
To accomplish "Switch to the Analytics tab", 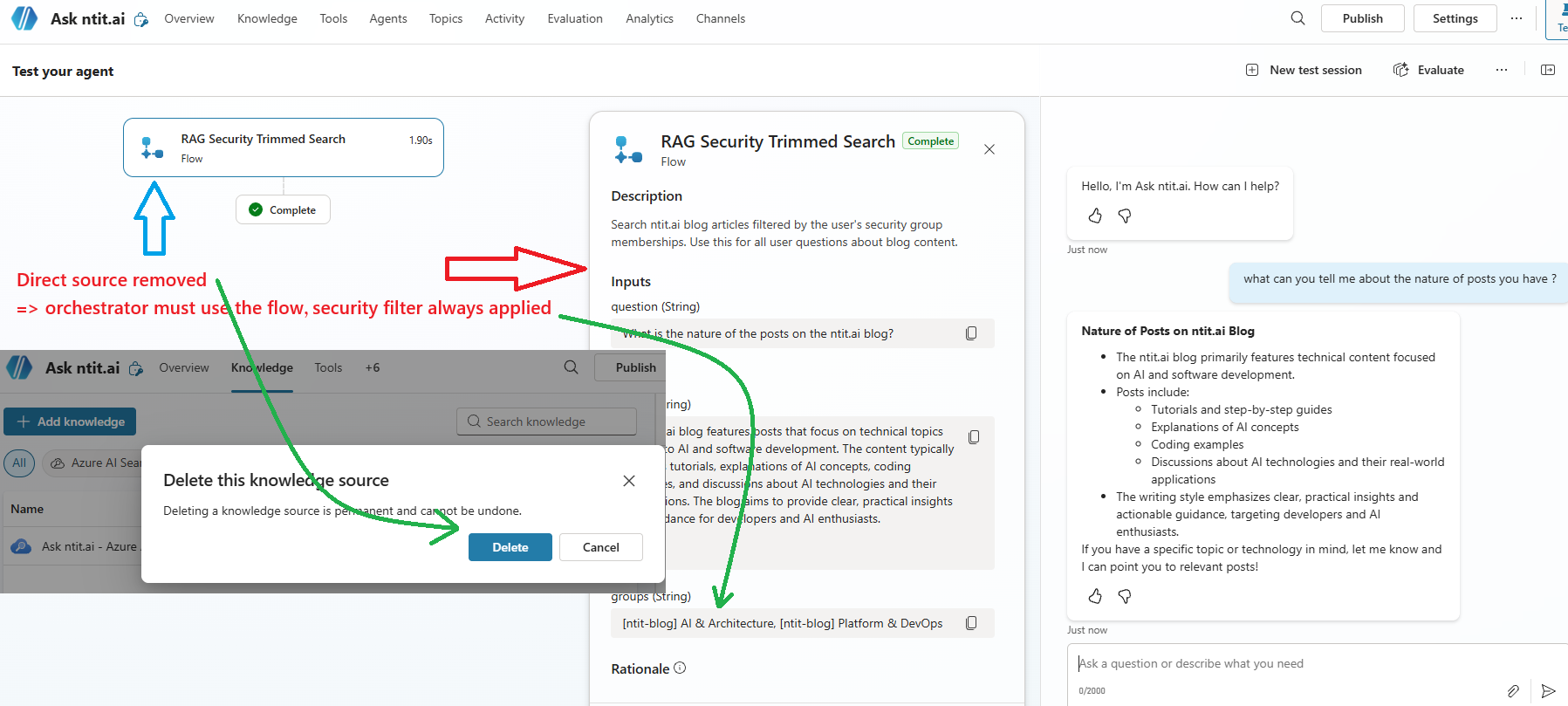I will coord(649,18).
